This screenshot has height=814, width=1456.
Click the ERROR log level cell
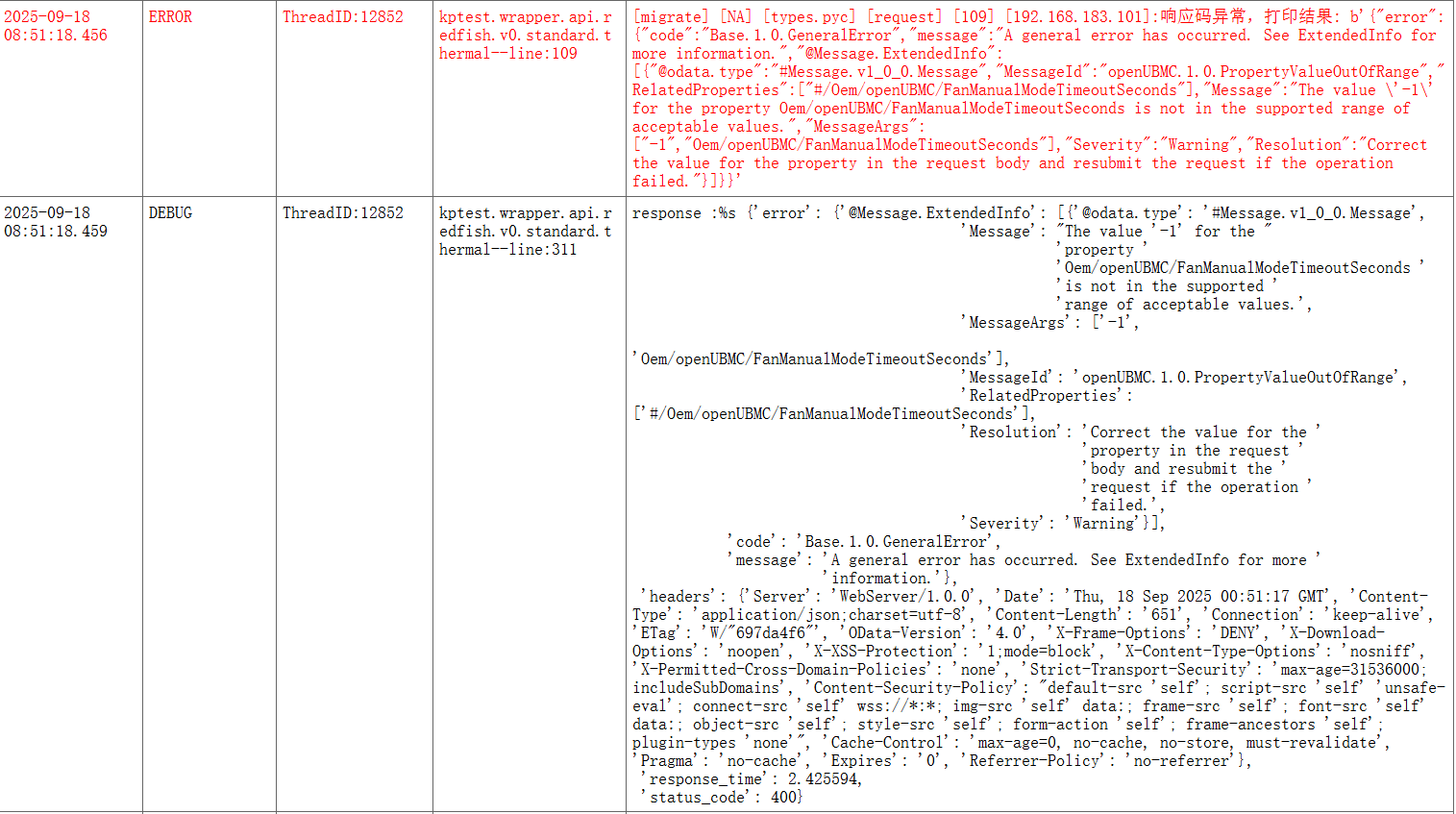tap(170, 17)
